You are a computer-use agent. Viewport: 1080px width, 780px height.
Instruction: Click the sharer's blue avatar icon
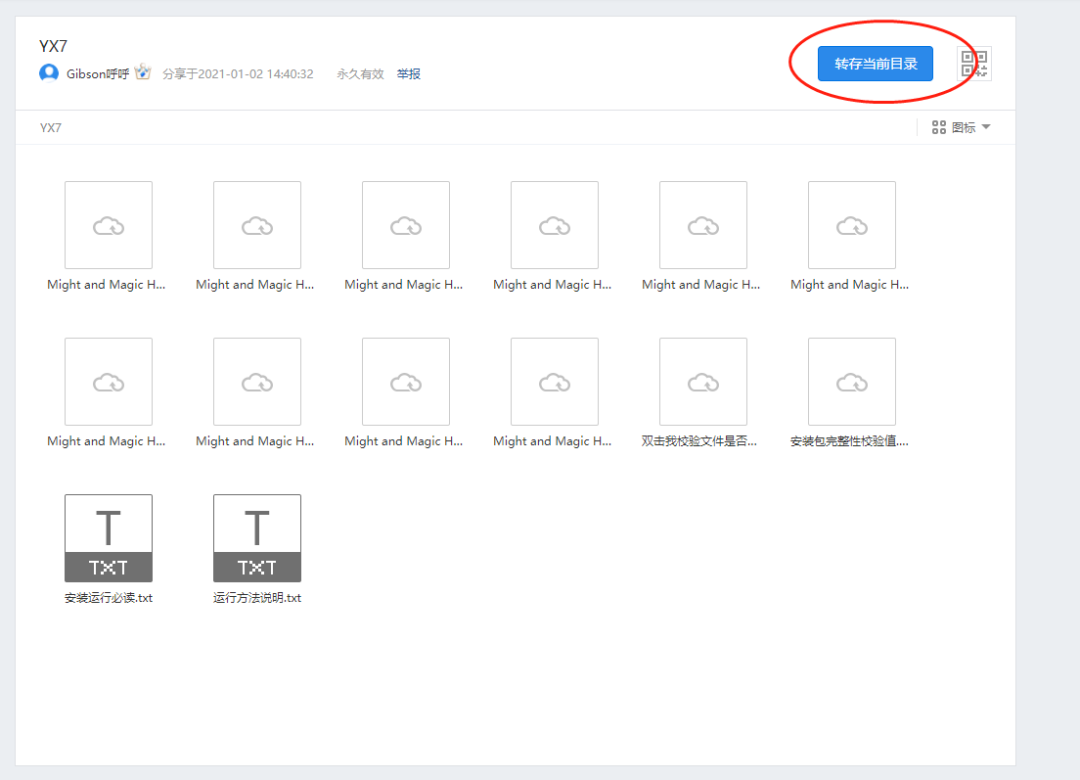[x=49, y=72]
